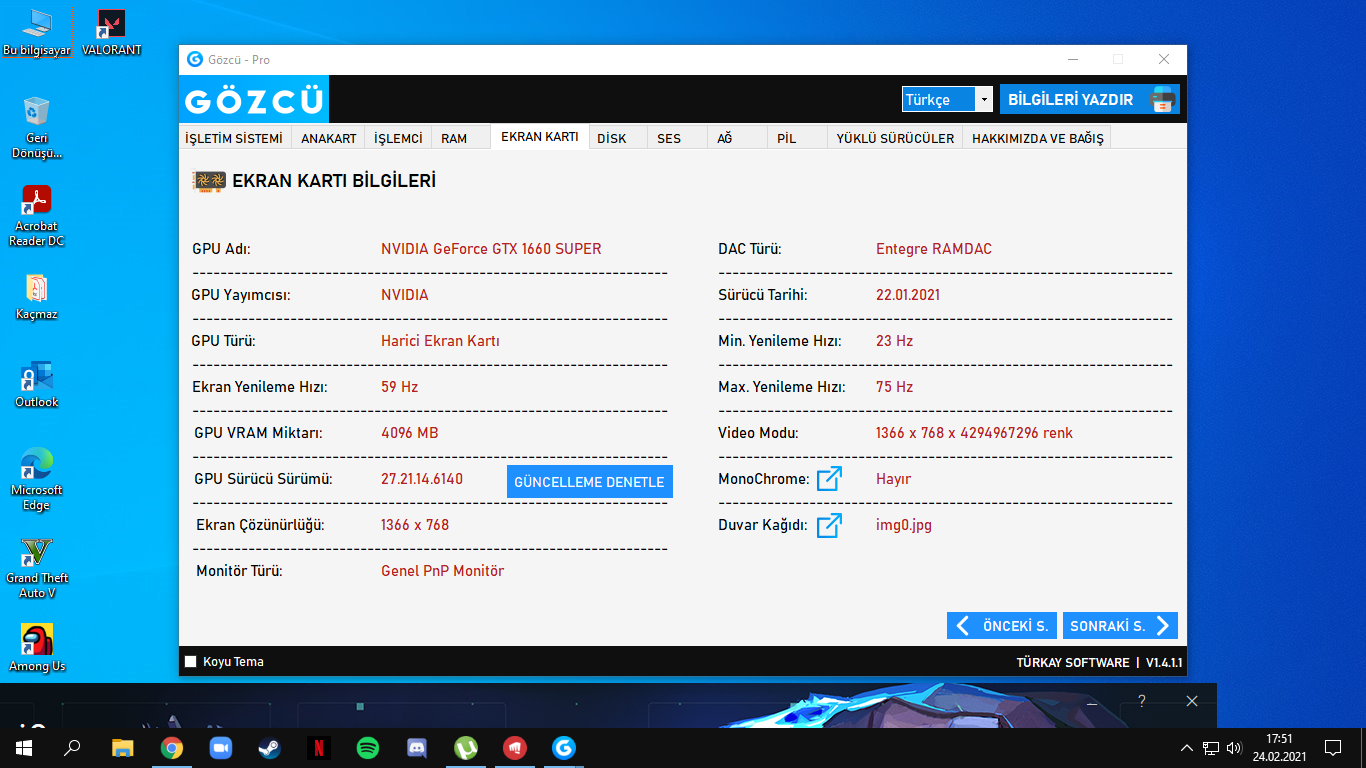Click the driver date 22.01.2021
The width and height of the screenshot is (1366, 768).
(x=908, y=295)
